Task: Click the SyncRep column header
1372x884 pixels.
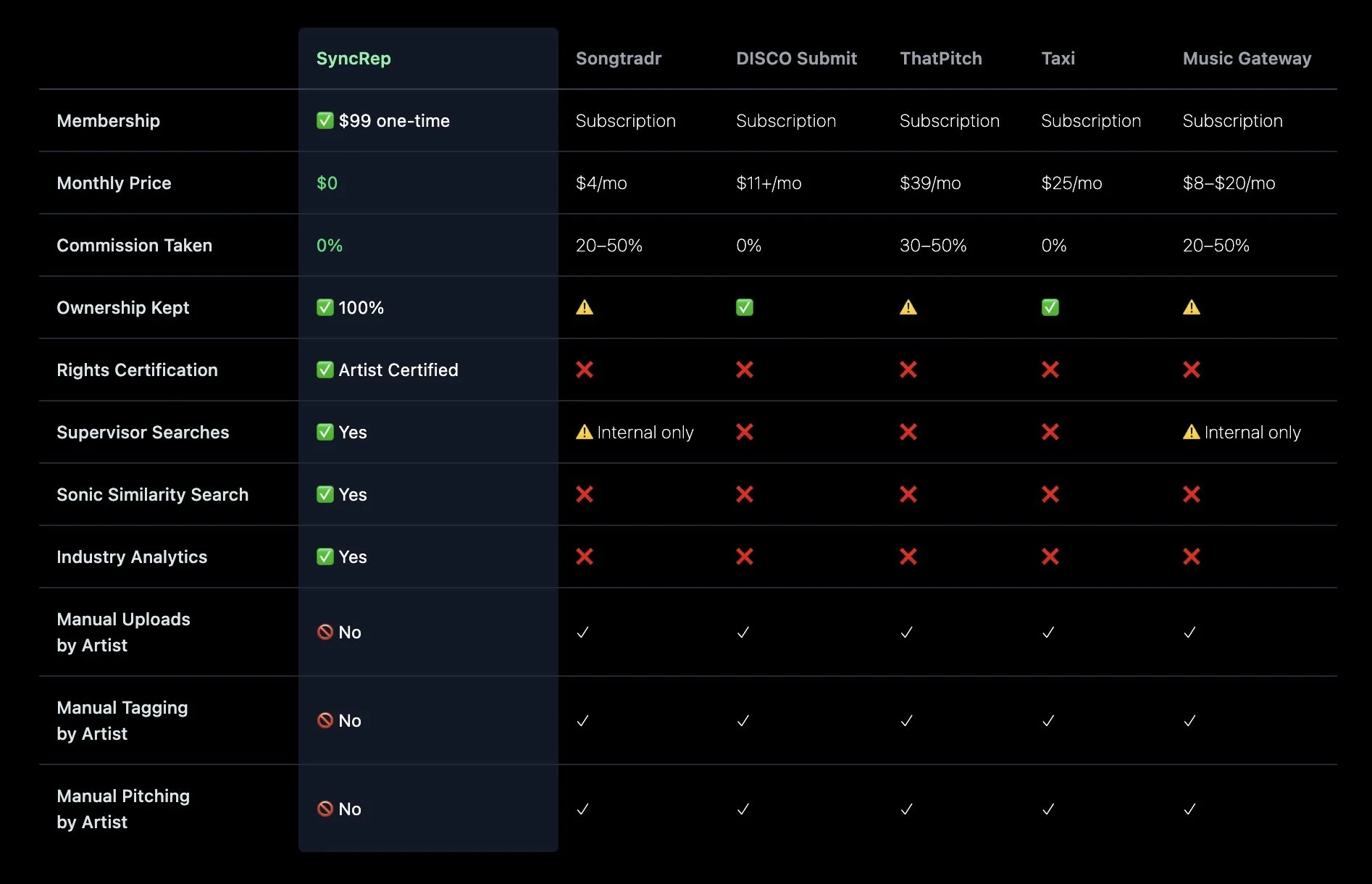Action: tap(354, 59)
